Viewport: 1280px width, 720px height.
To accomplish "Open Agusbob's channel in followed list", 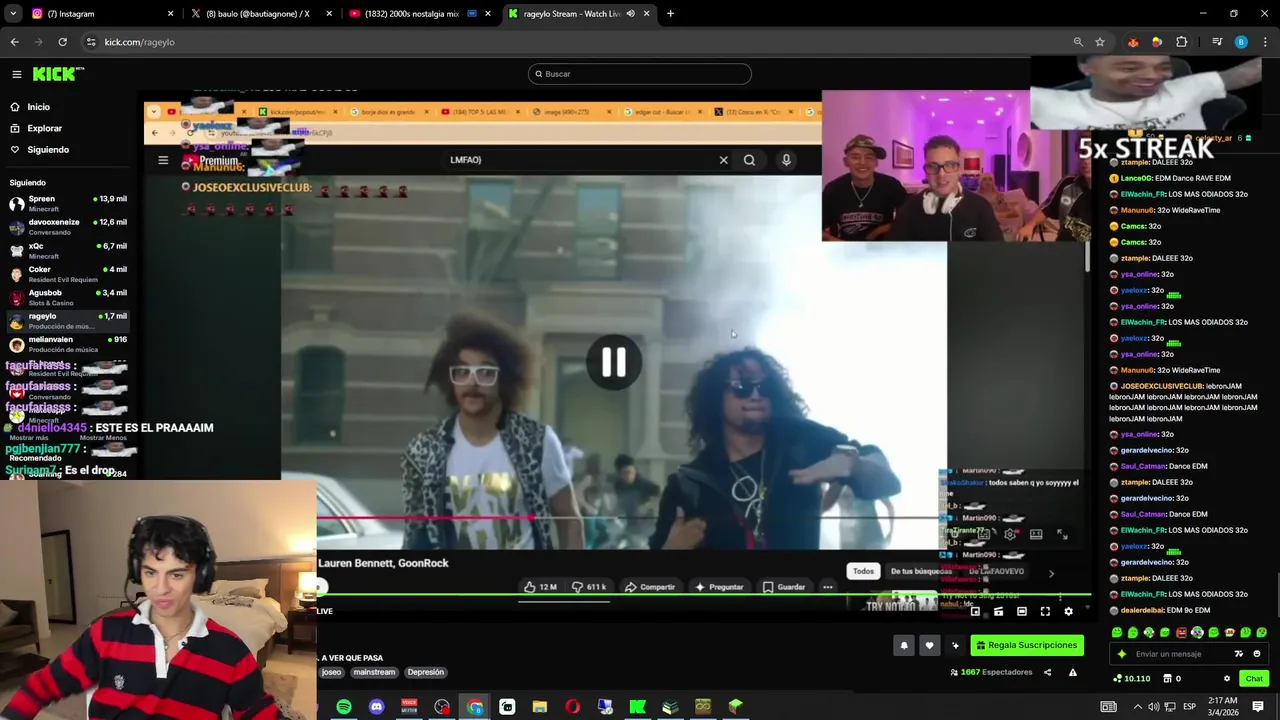I will click(68, 297).
